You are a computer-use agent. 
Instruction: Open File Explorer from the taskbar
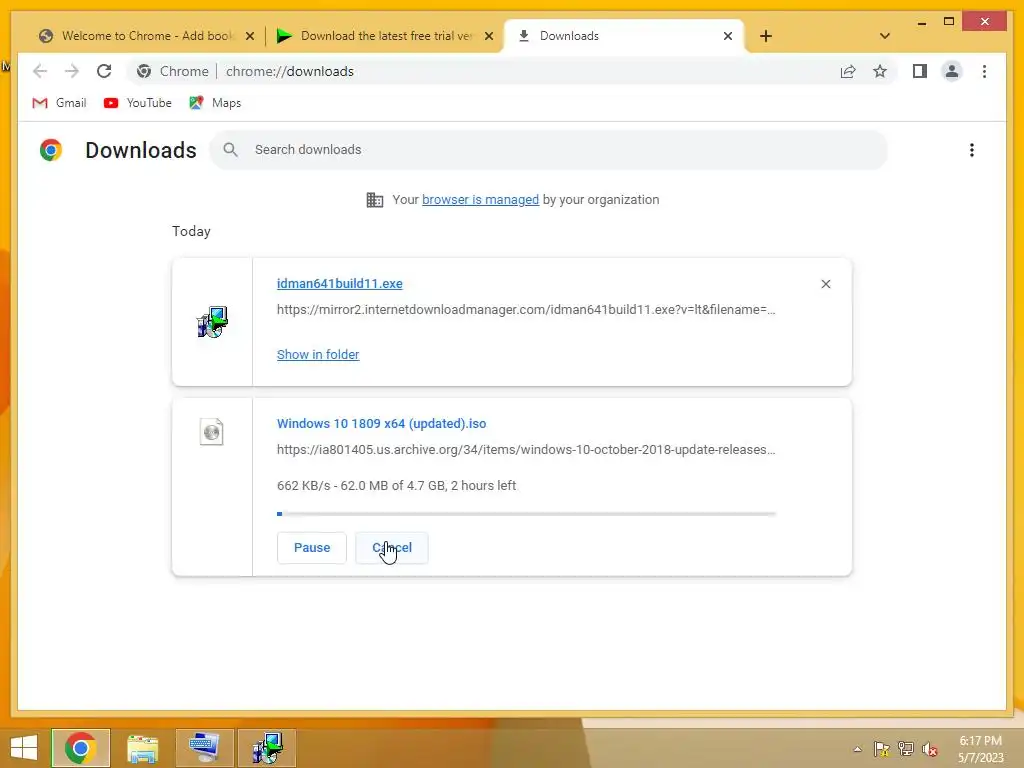point(142,748)
